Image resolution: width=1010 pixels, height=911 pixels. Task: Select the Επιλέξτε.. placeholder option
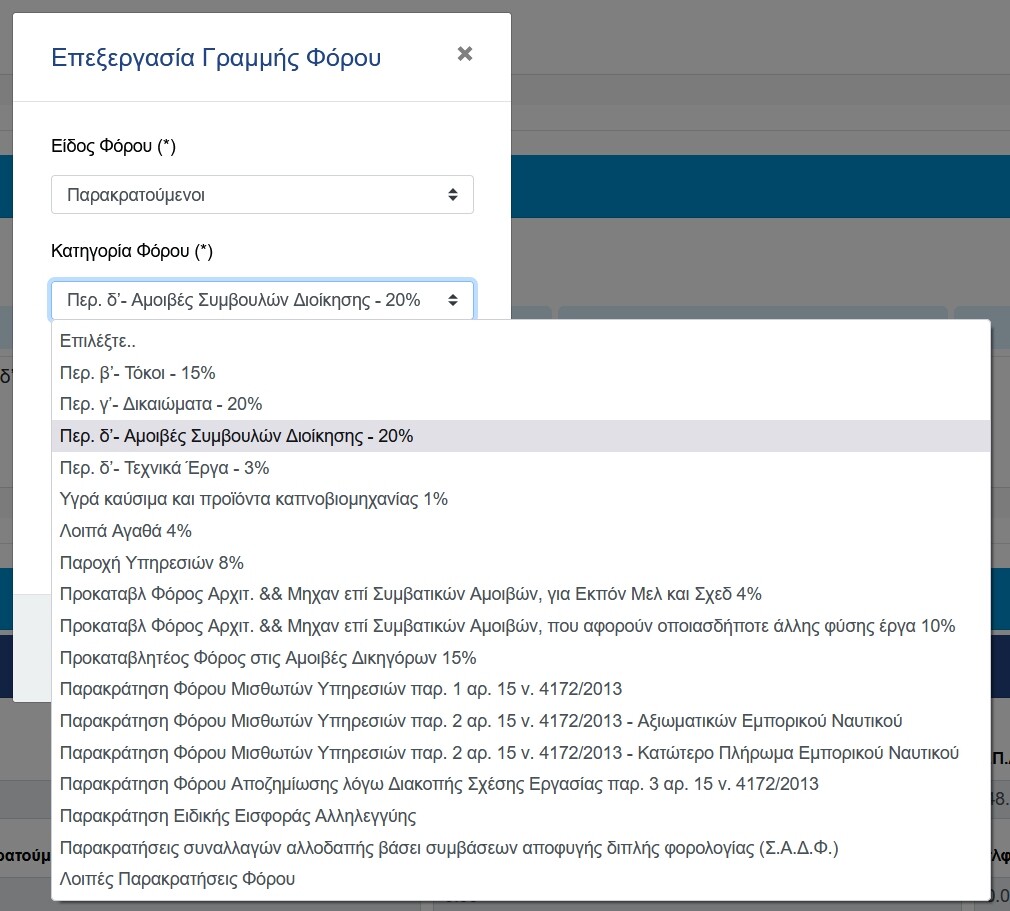click(x=98, y=341)
